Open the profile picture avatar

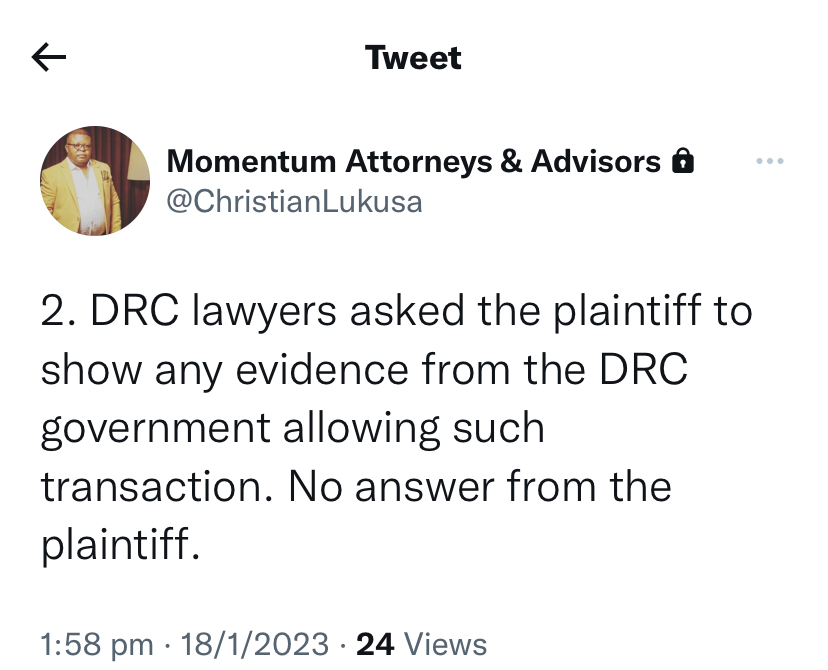[95, 181]
